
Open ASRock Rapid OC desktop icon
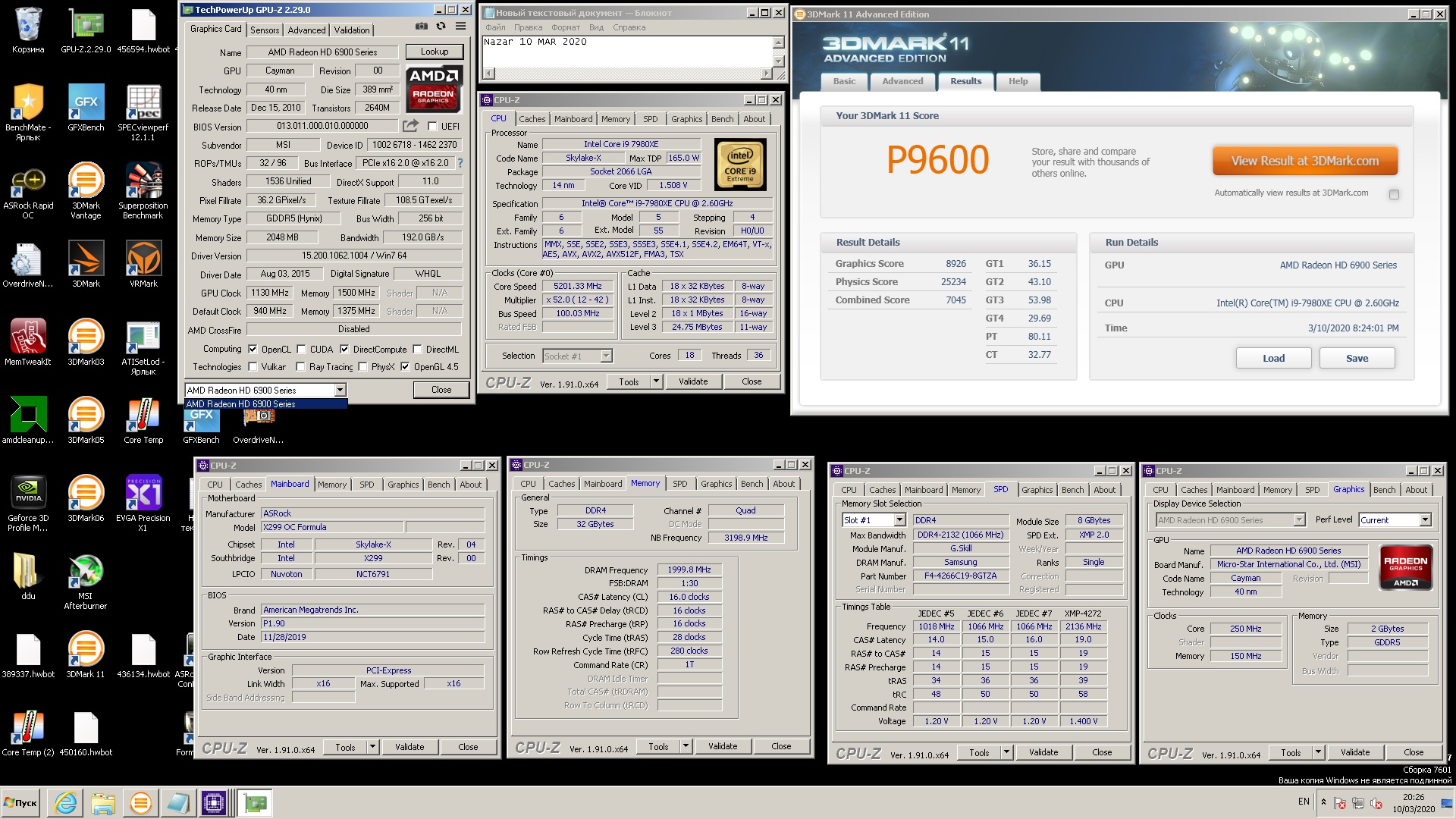28,191
